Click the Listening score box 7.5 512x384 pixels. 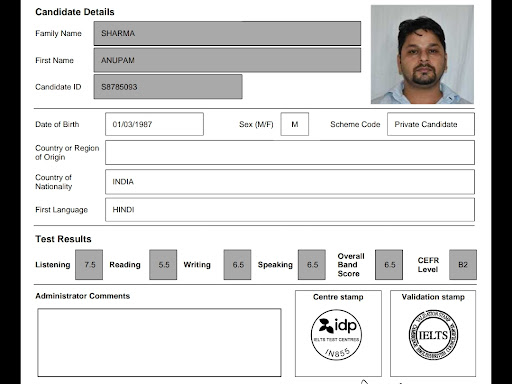89,265
